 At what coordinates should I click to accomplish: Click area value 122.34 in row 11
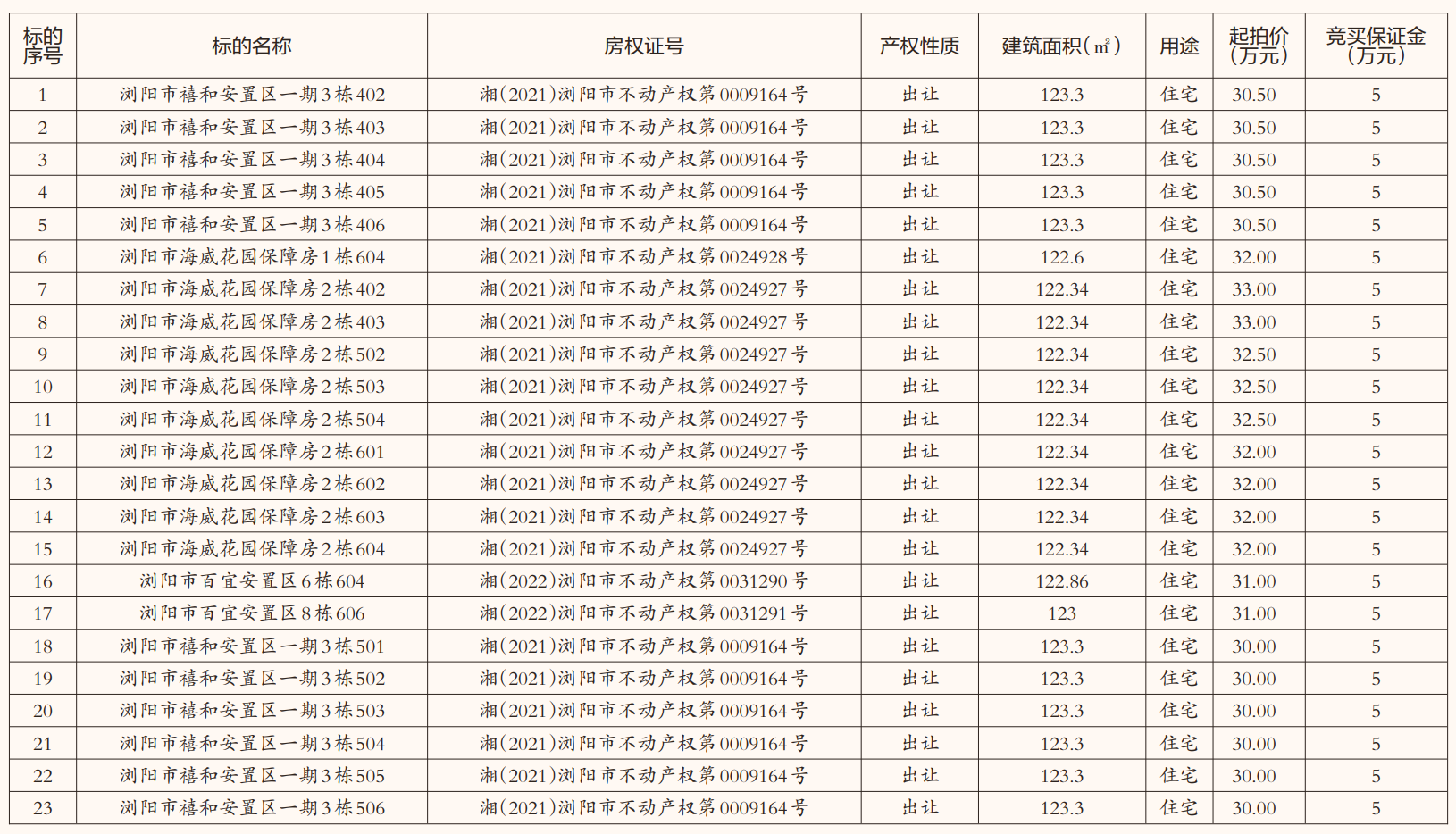point(1062,420)
